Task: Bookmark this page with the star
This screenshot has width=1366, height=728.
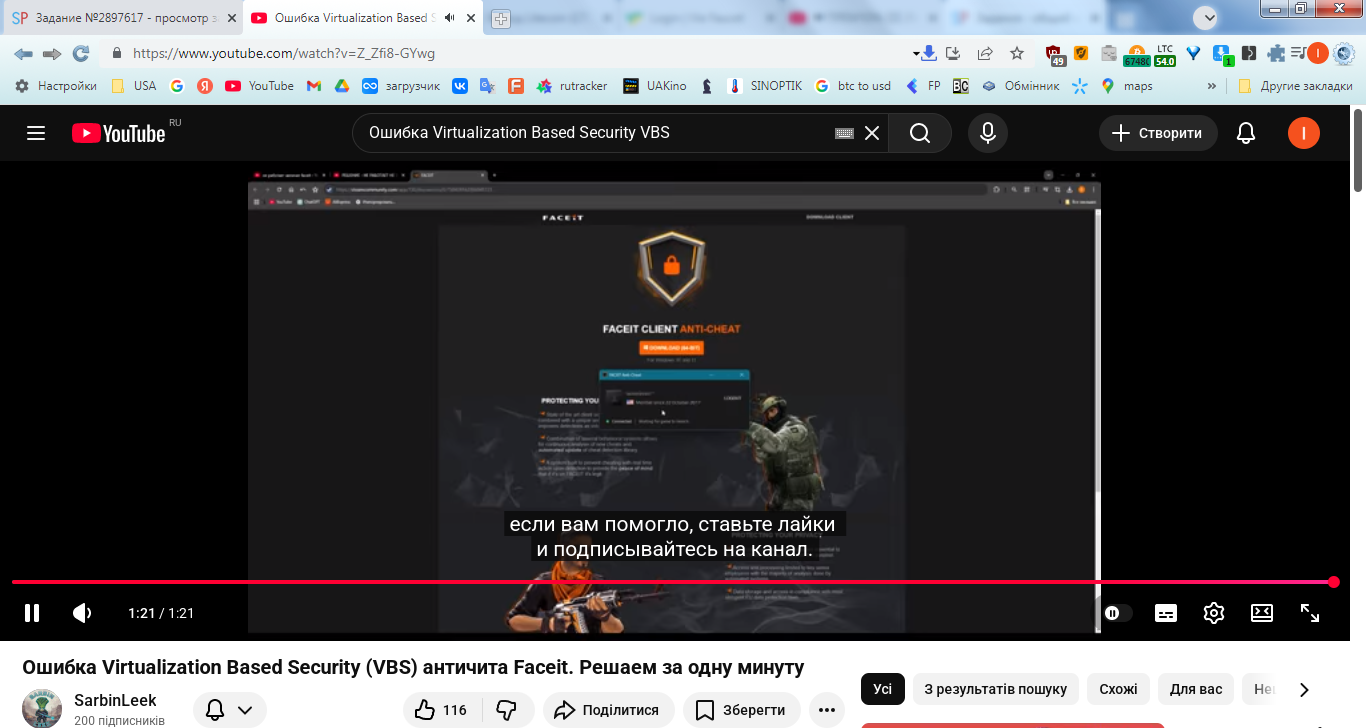Action: 1017,53
